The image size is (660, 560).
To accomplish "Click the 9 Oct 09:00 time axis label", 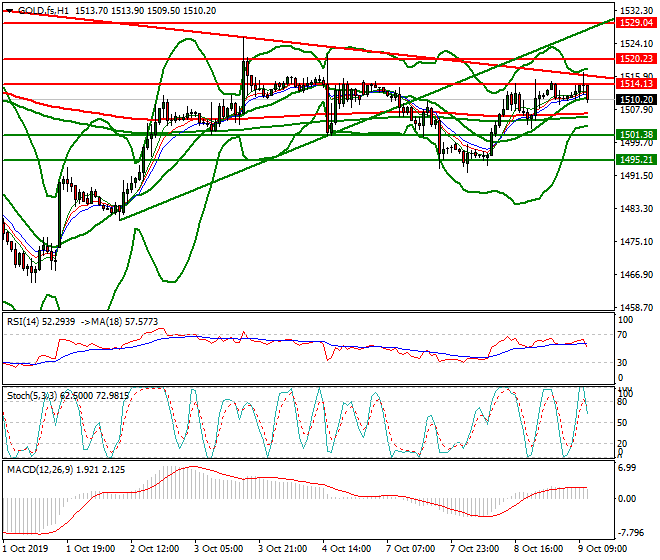I will (x=602, y=549).
